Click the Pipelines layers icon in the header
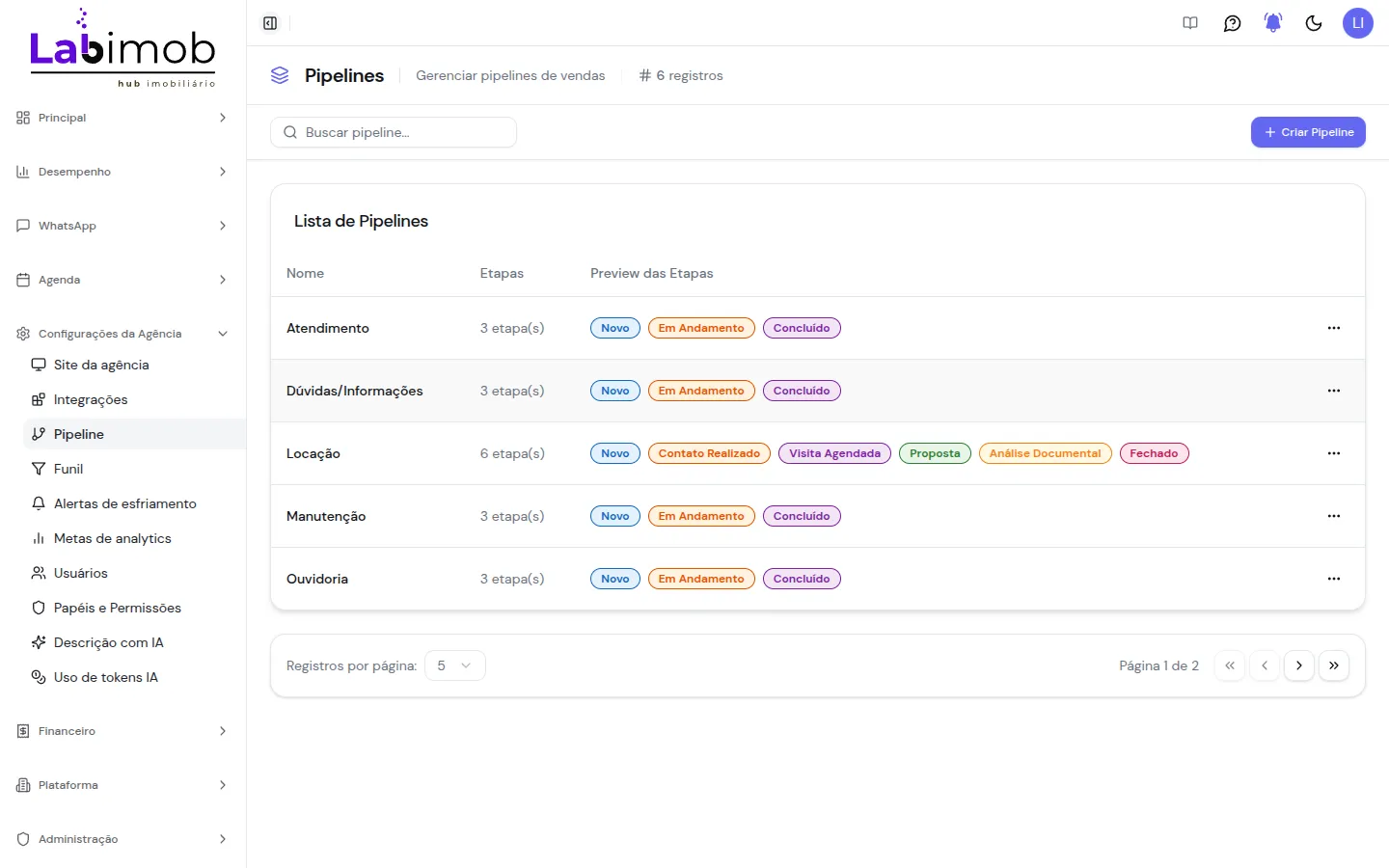The image size is (1389, 868). 280,75
